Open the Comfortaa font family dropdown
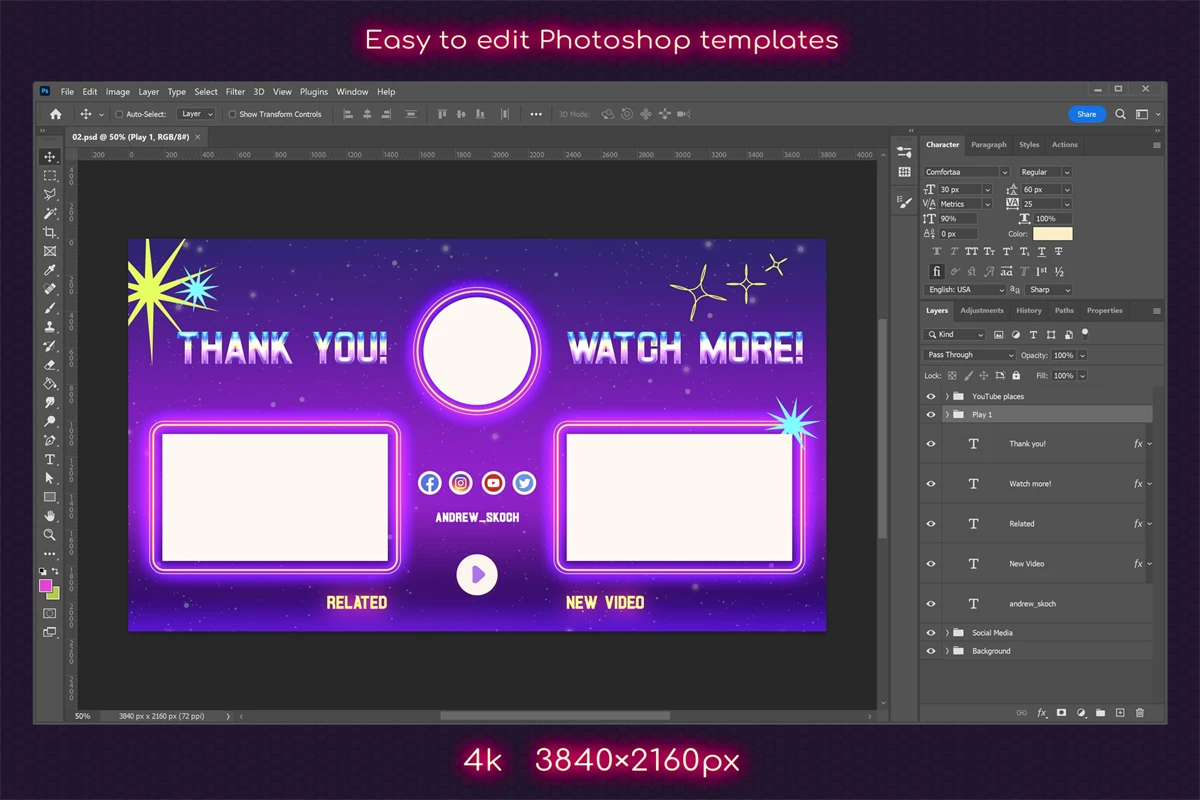 (966, 172)
